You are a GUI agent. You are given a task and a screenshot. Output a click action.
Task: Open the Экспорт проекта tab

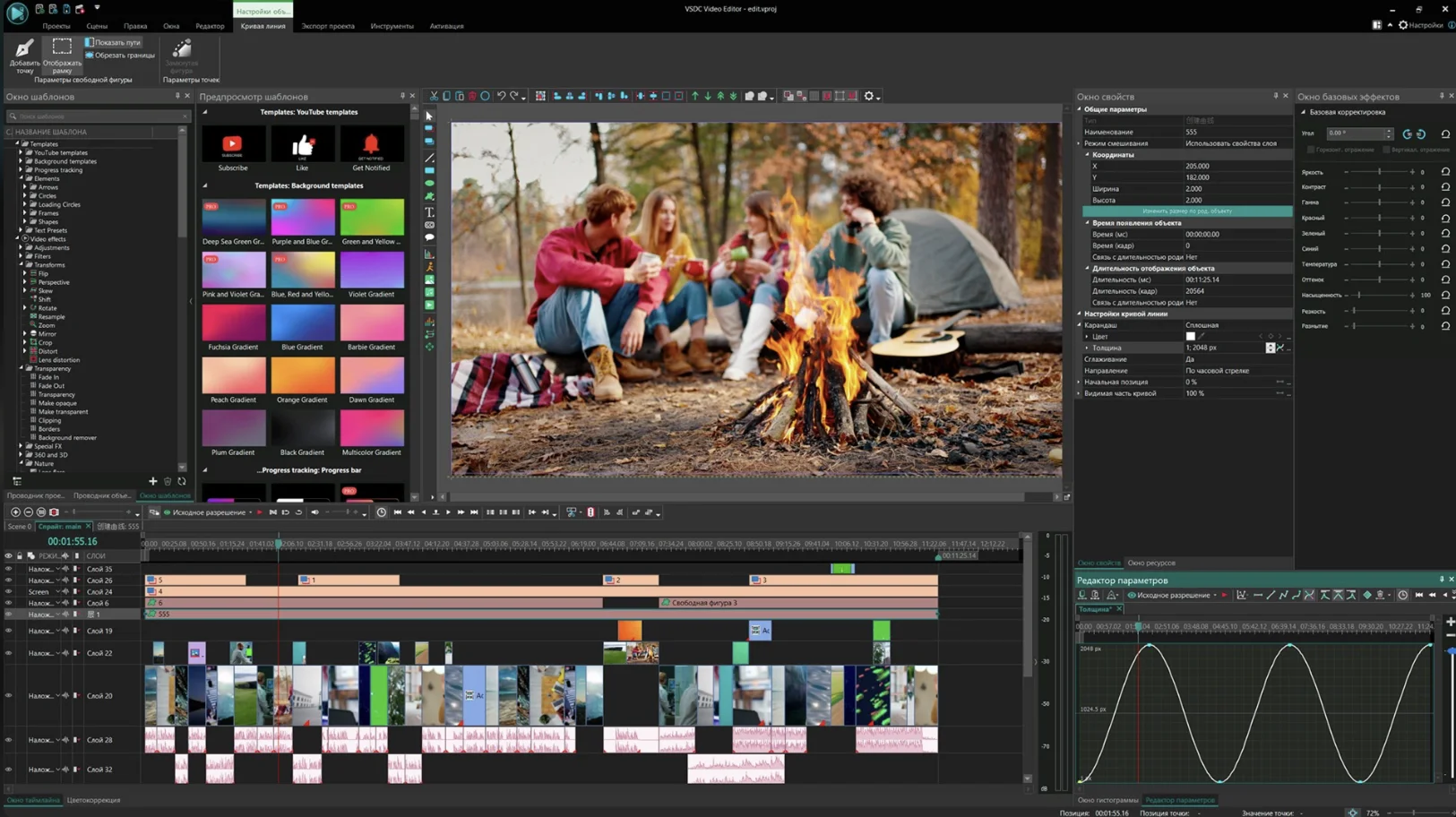328,26
